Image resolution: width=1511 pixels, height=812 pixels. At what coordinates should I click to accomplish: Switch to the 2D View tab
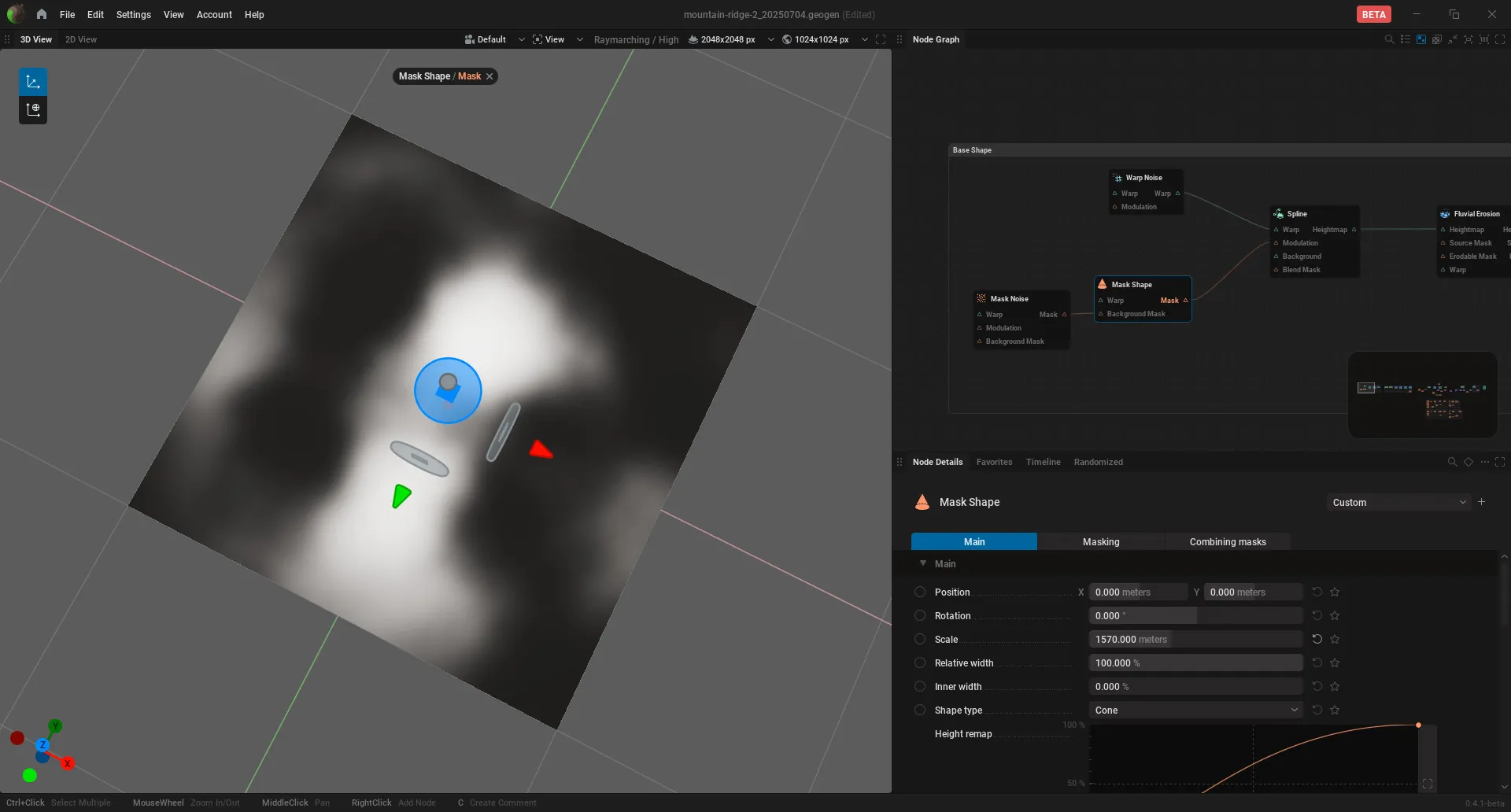81,39
